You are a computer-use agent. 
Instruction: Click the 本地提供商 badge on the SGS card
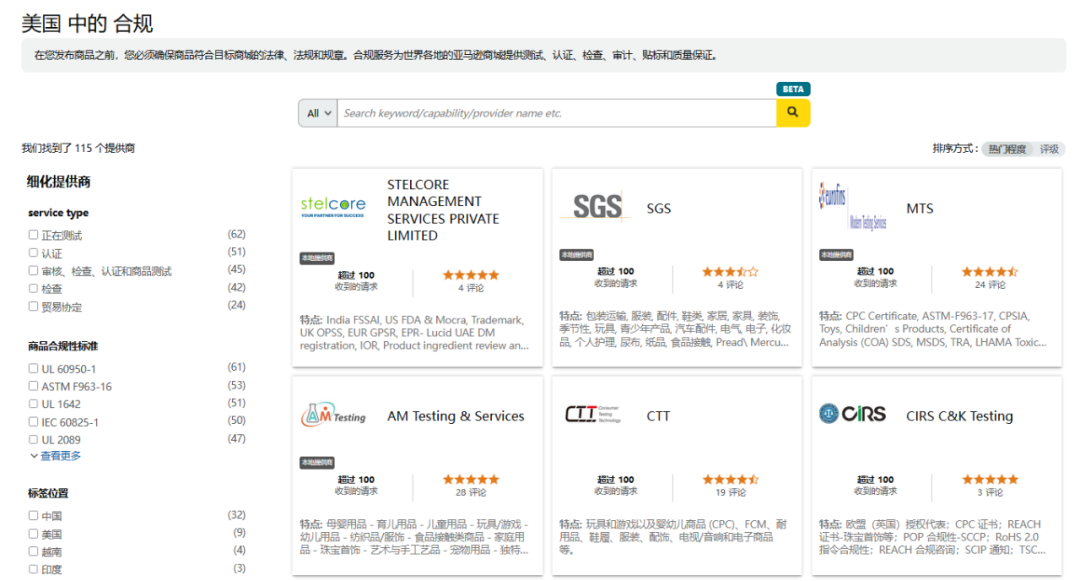[577, 255]
